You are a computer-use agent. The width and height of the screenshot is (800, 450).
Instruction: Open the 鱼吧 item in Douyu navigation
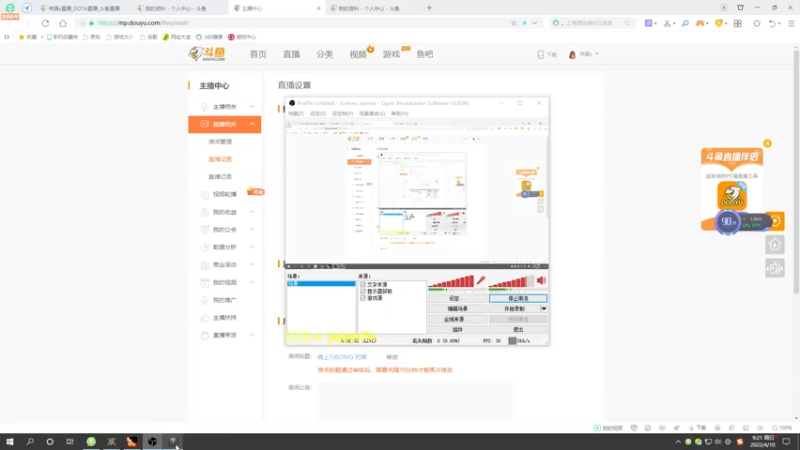(424, 54)
